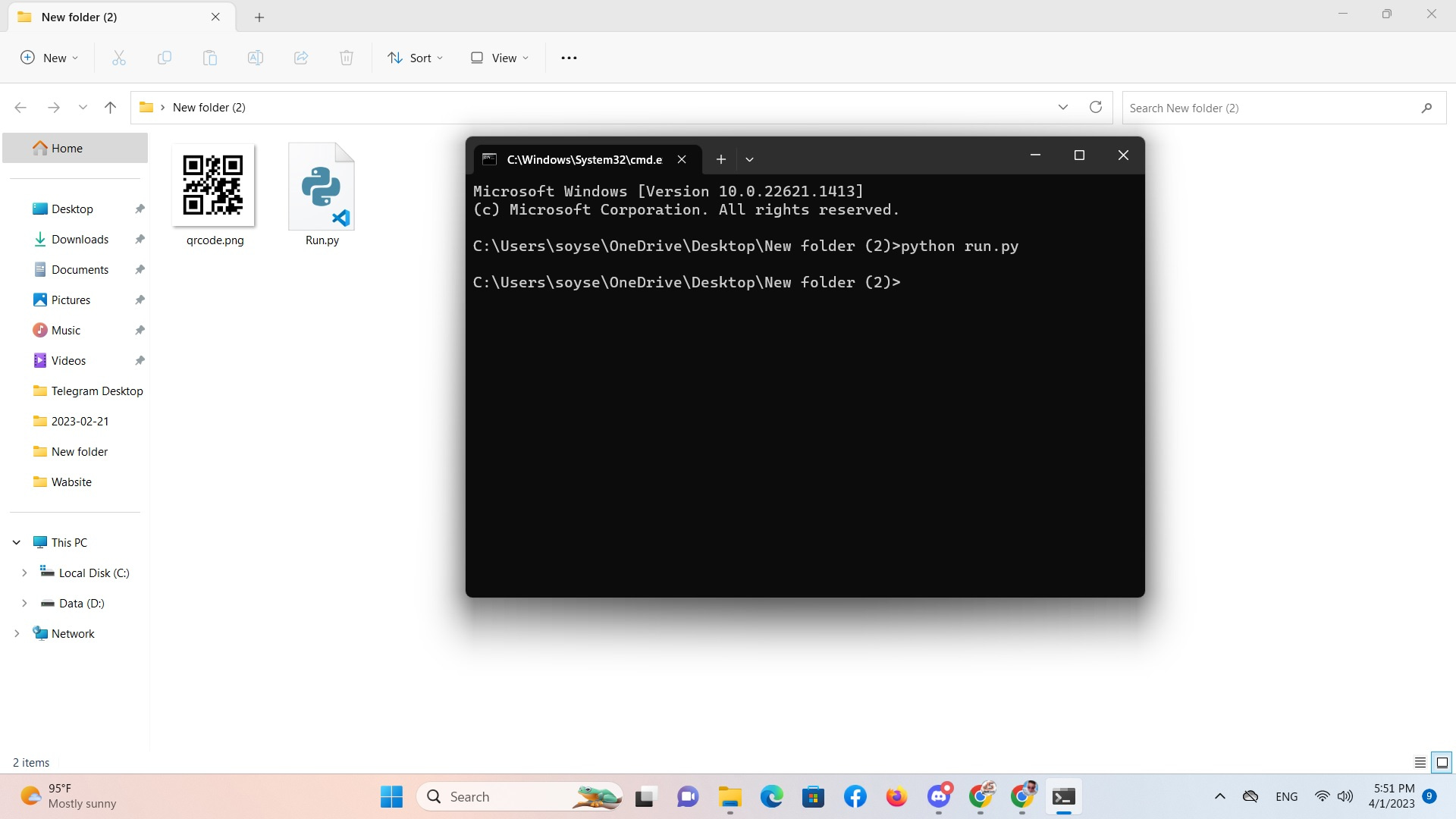Expand Local Disk (C:) node

tap(24, 573)
